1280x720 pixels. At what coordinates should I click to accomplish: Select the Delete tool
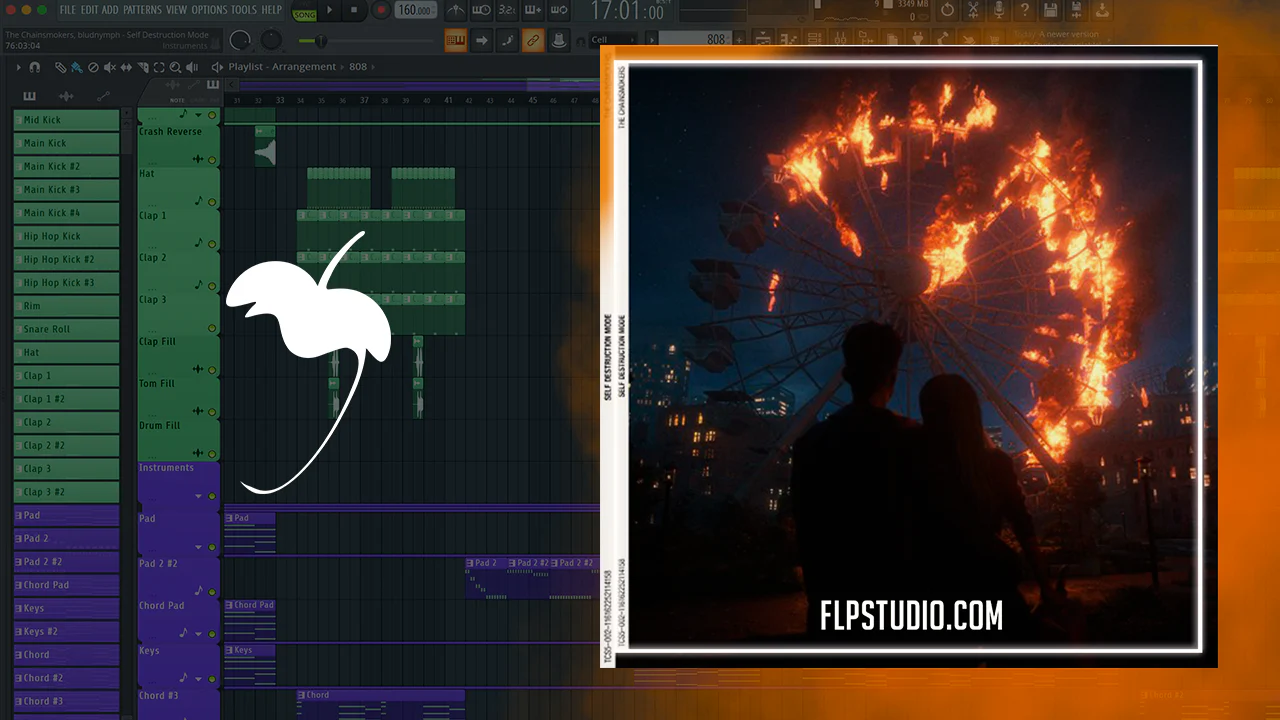tap(93, 67)
